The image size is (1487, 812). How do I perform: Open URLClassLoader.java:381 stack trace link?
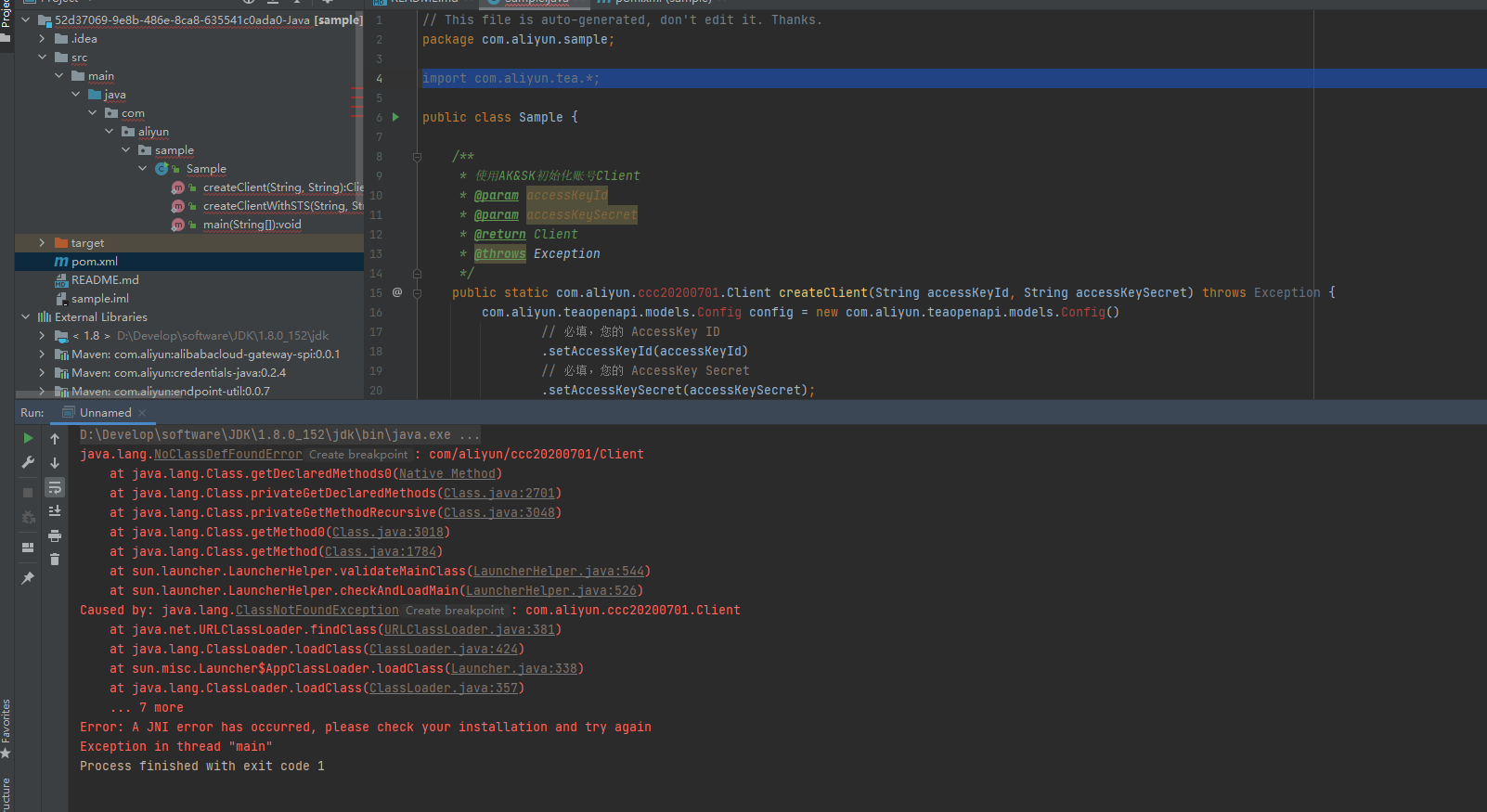pos(470,630)
